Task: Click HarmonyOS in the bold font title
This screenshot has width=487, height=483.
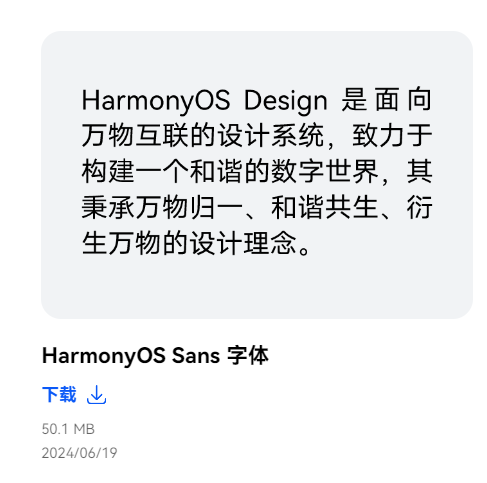Action: [104, 356]
